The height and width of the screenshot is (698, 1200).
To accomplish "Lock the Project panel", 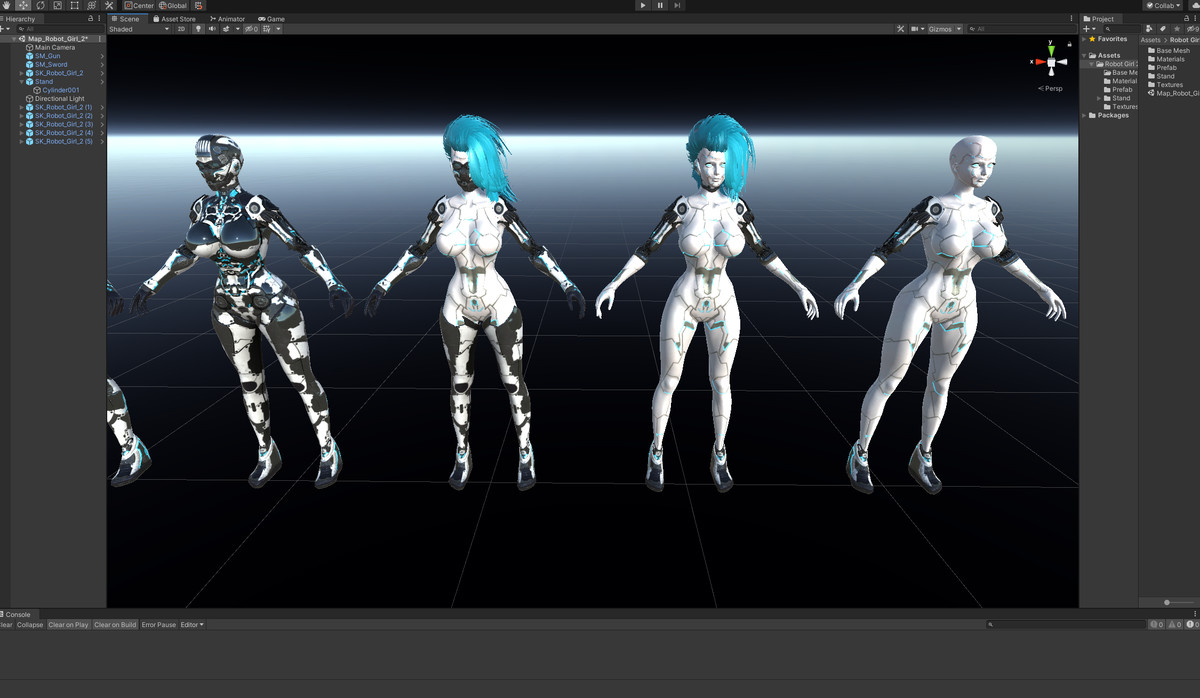I will [x=1187, y=19].
